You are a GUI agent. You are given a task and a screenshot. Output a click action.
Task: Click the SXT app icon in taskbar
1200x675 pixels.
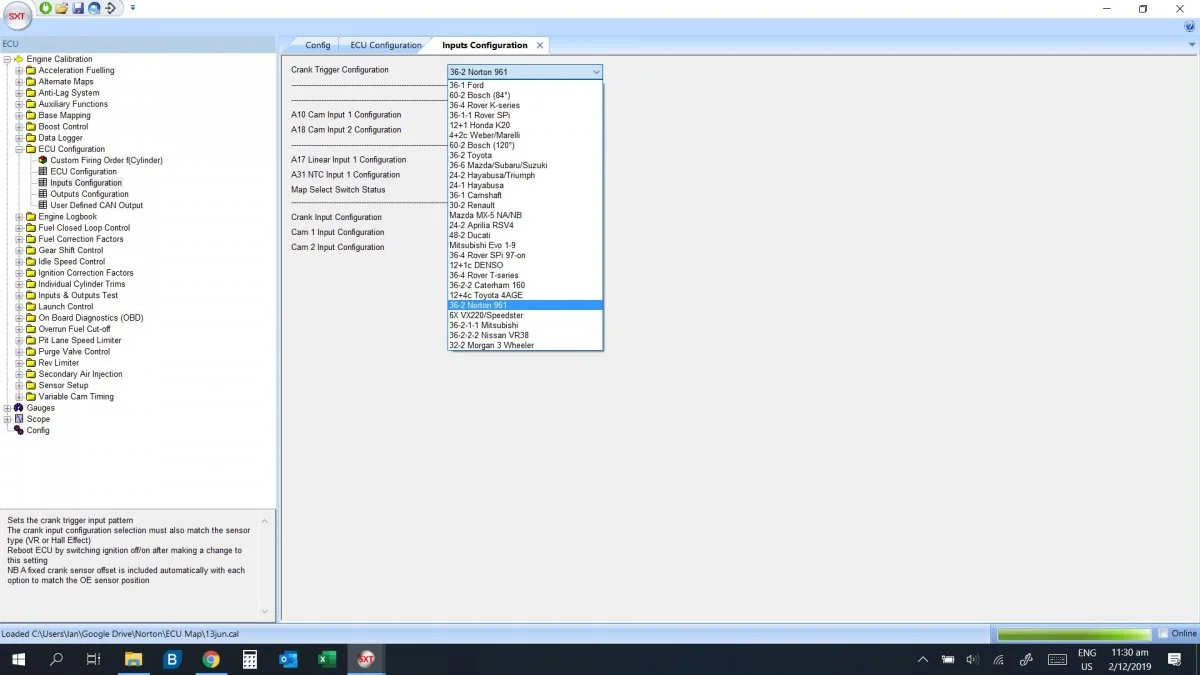(x=366, y=659)
